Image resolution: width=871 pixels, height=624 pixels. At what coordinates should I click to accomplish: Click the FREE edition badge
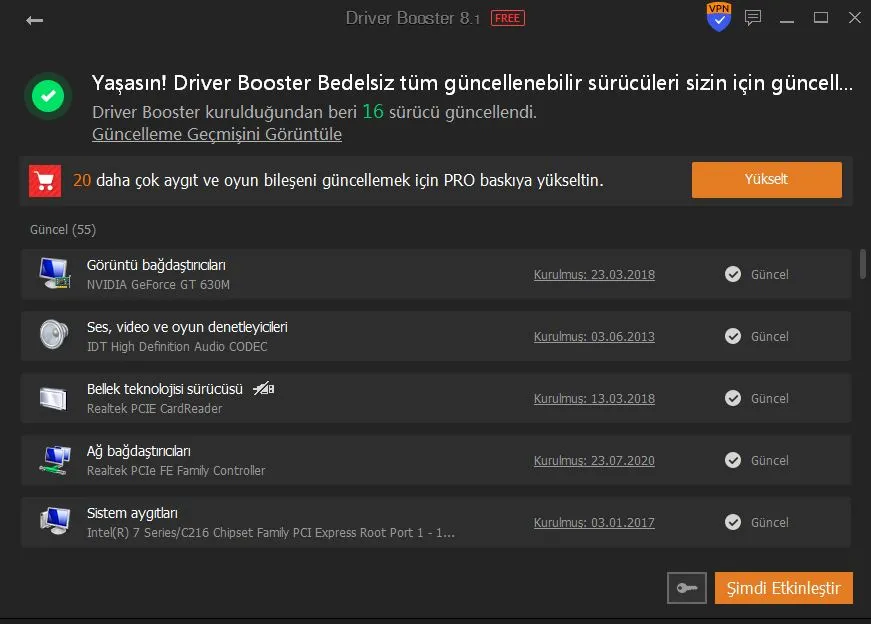tap(508, 18)
